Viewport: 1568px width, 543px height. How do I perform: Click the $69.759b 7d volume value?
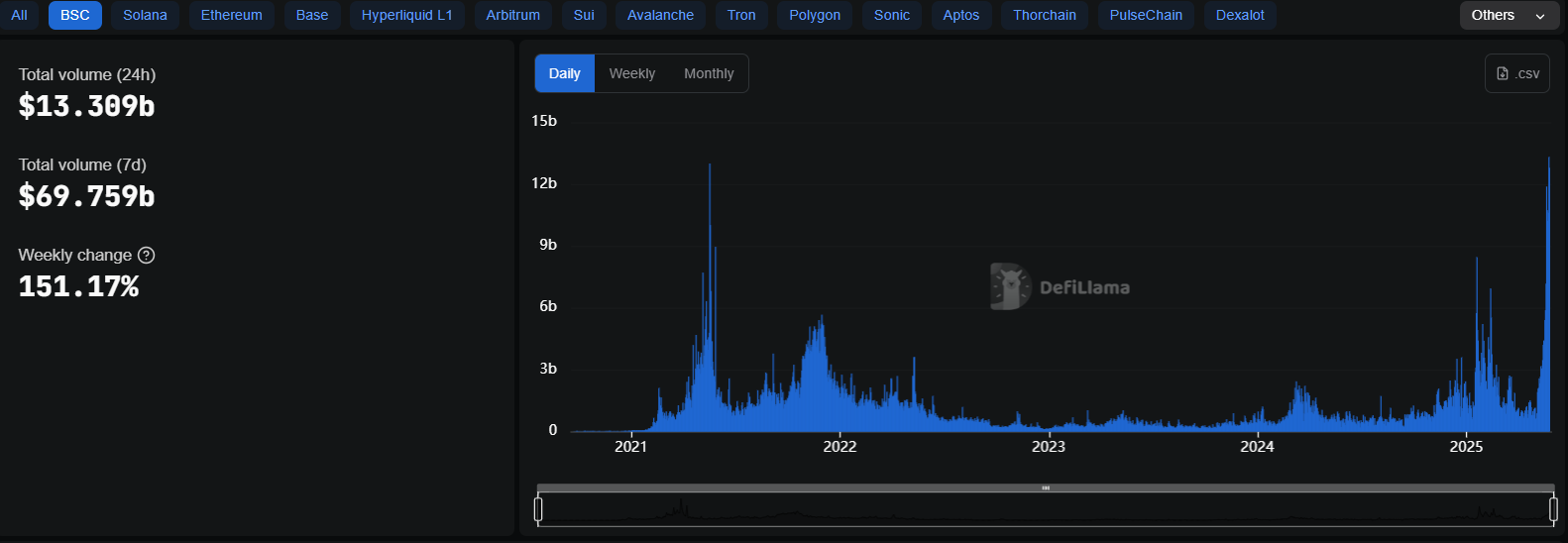[87, 196]
